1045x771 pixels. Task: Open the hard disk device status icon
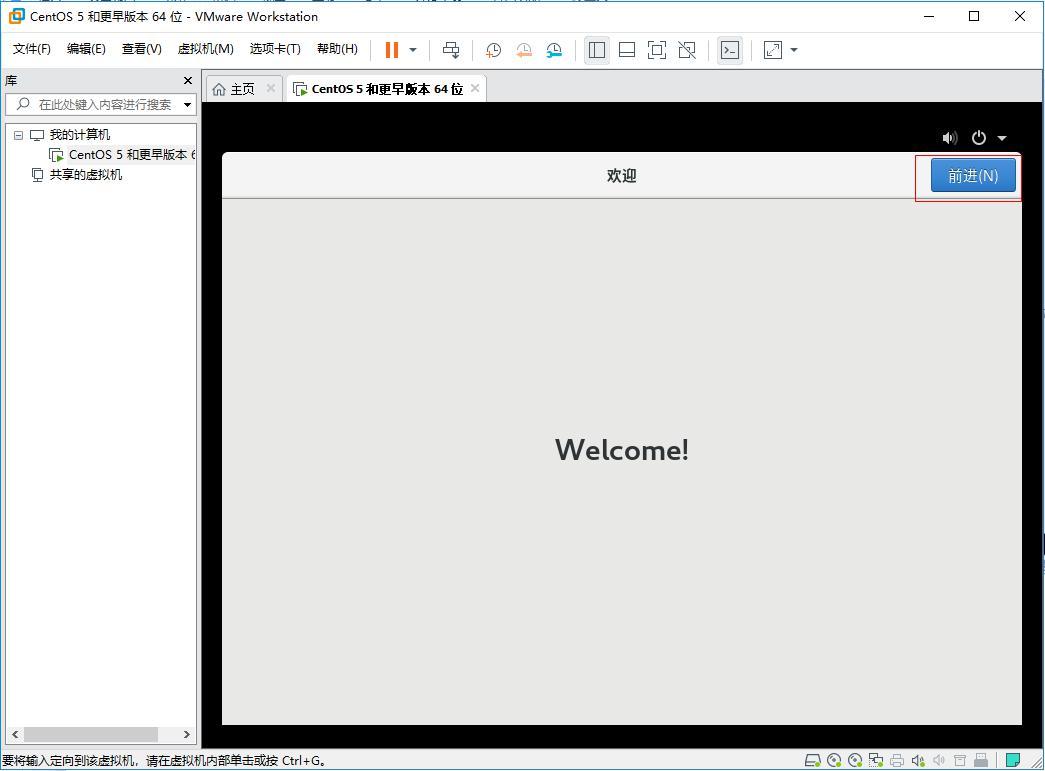[x=813, y=760]
